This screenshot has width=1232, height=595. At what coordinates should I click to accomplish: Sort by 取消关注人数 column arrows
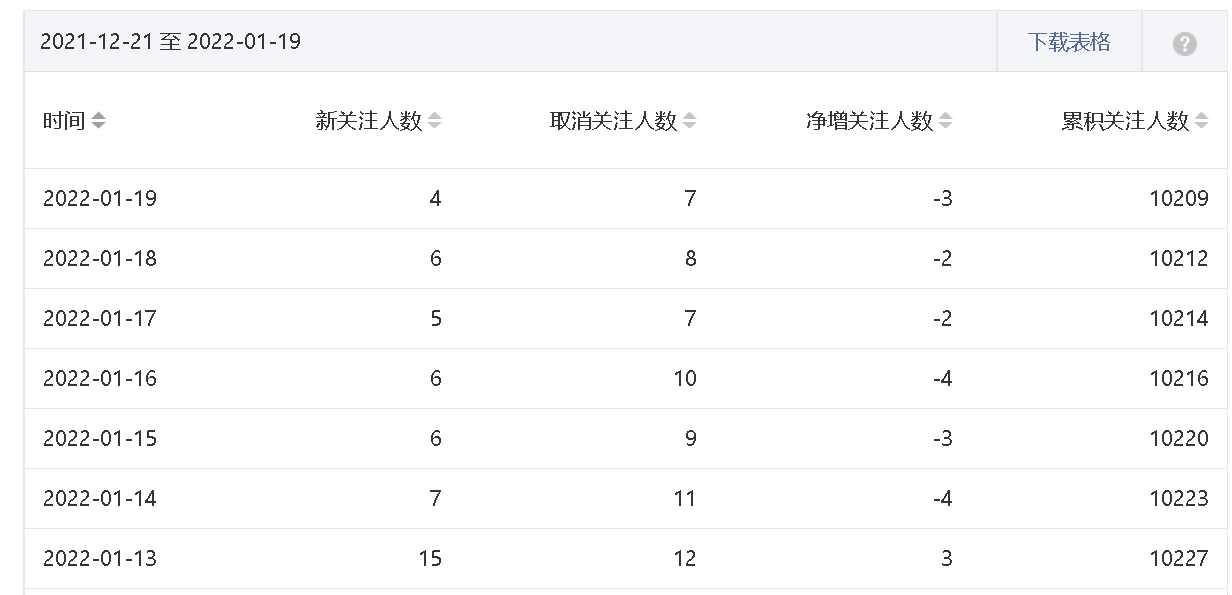tap(690, 121)
